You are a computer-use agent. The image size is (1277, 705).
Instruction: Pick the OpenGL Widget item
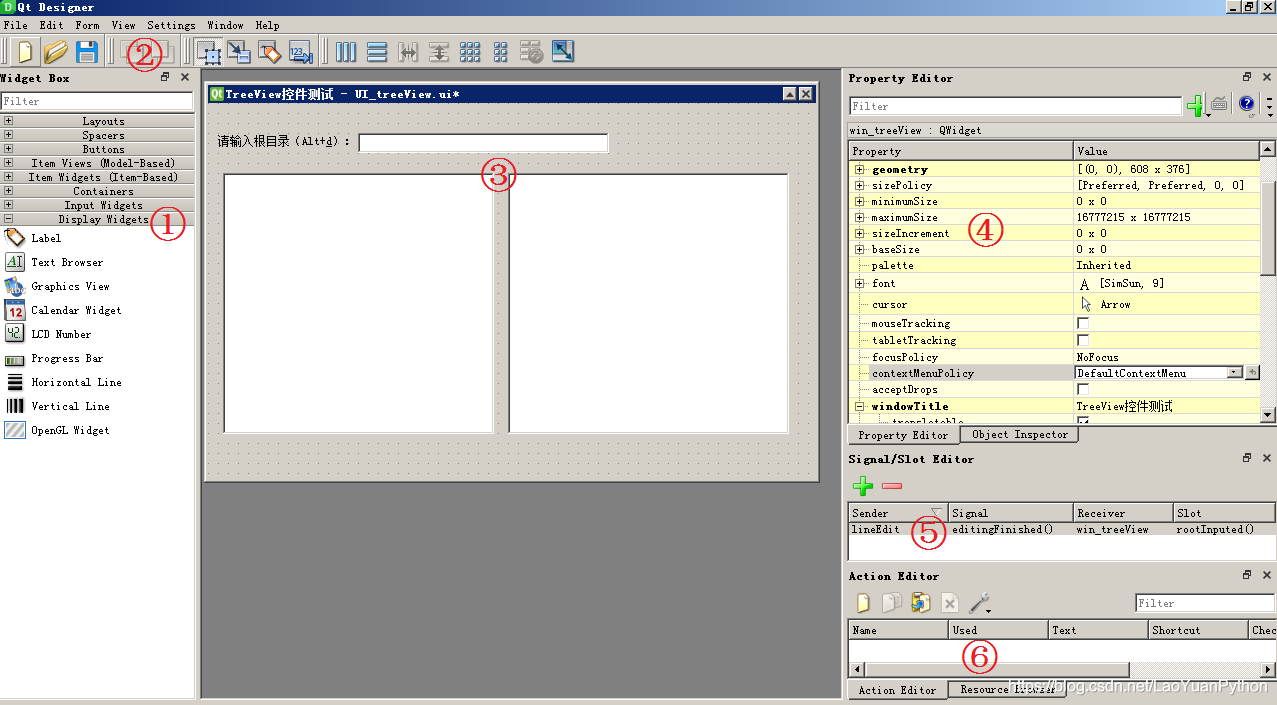(x=70, y=430)
